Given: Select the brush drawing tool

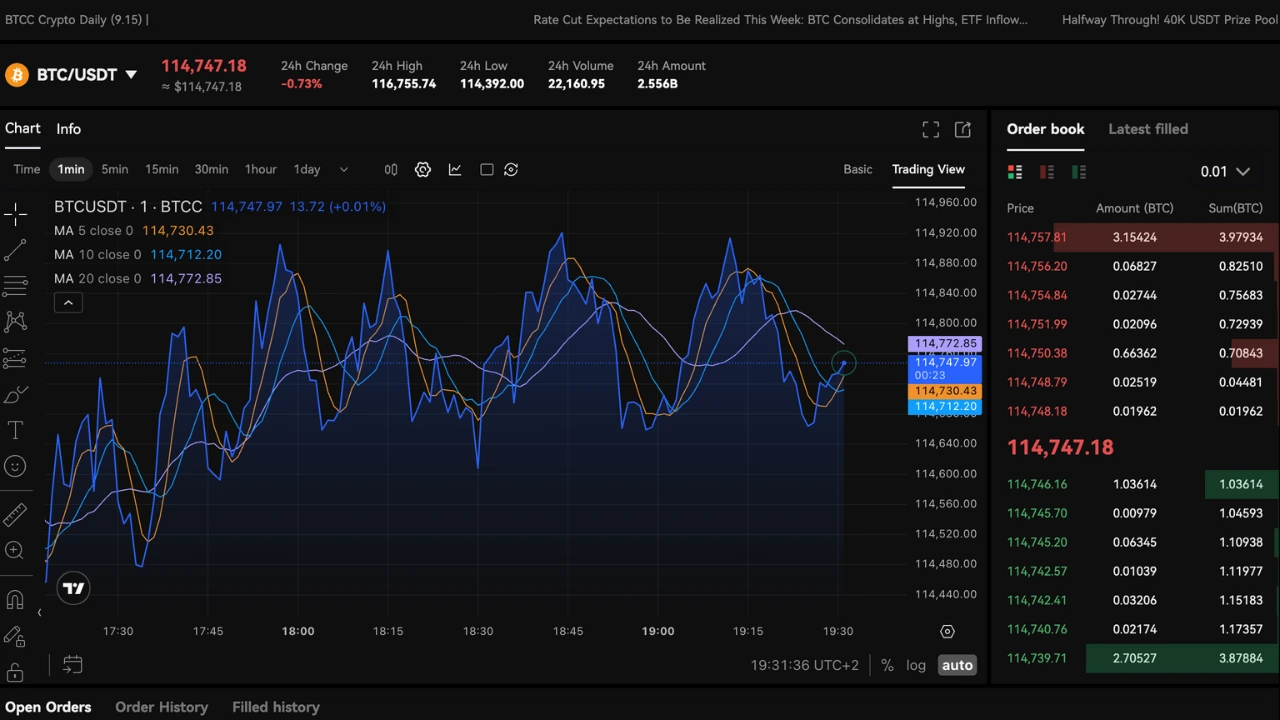Looking at the screenshot, I should (x=15, y=395).
